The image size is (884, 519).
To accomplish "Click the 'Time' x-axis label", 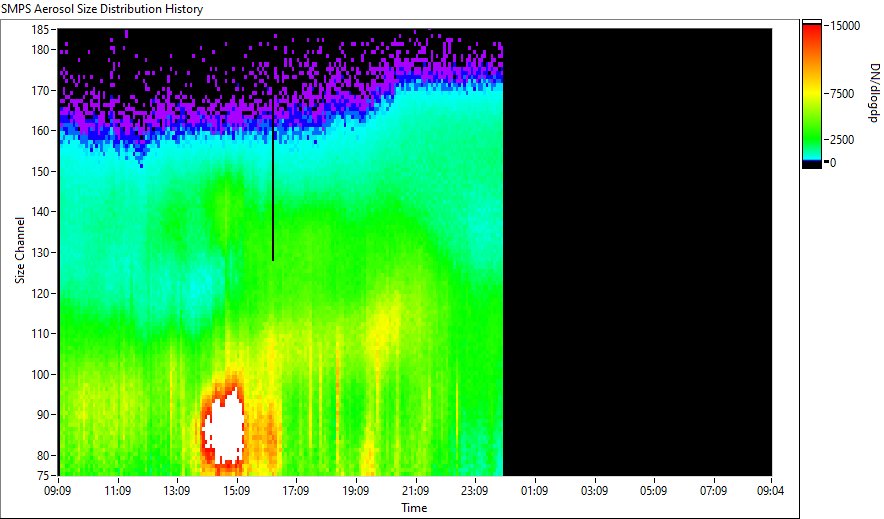I will (x=414, y=508).
